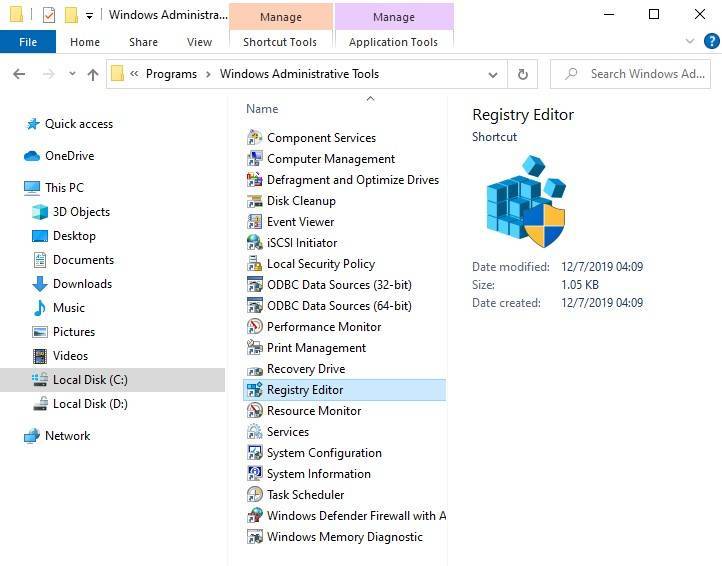722x566 pixels.
Task: Expand the ribbon chevron
Action: (689, 41)
